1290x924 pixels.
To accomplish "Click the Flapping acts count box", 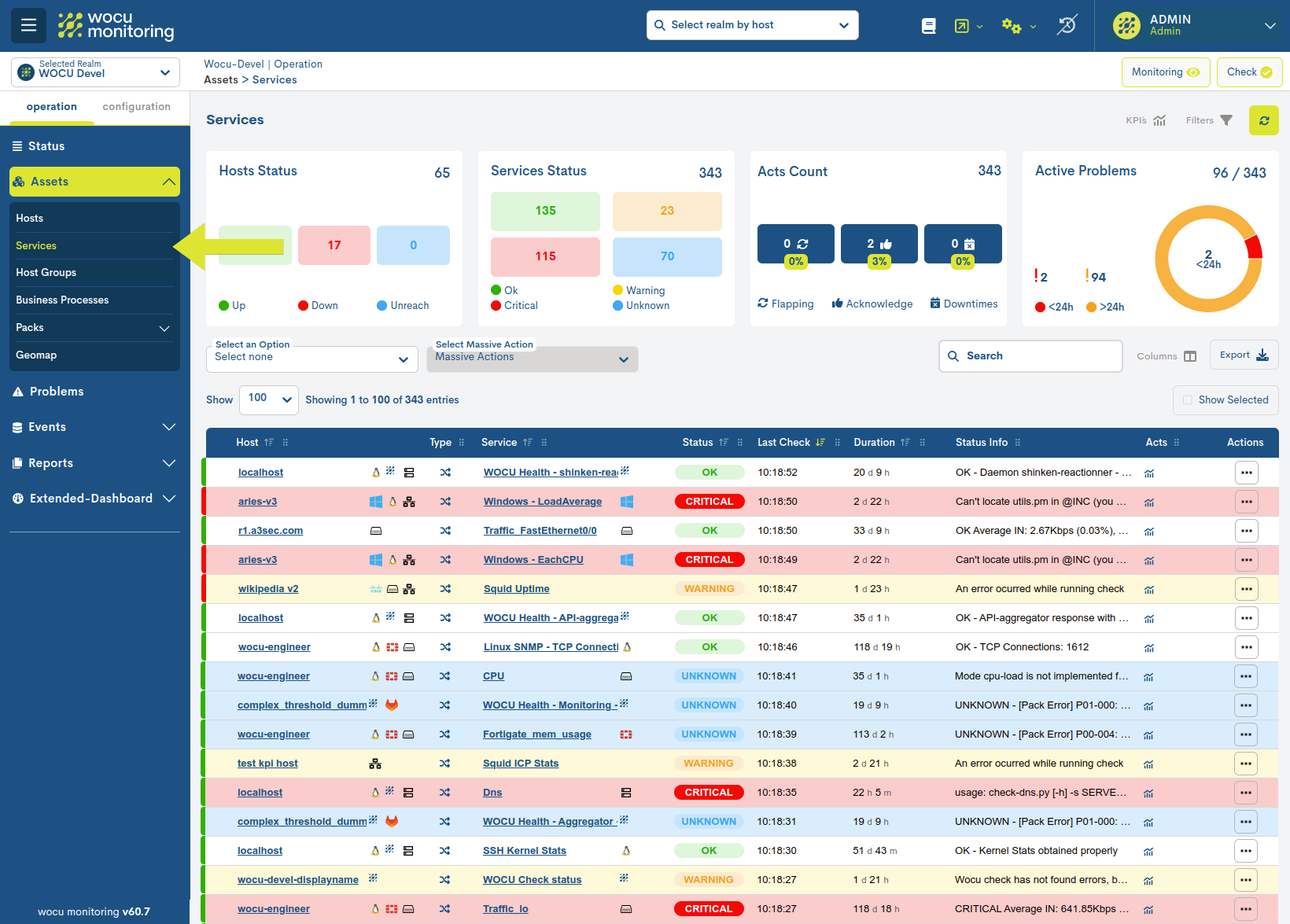I will pyautogui.click(x=796, y=244).
